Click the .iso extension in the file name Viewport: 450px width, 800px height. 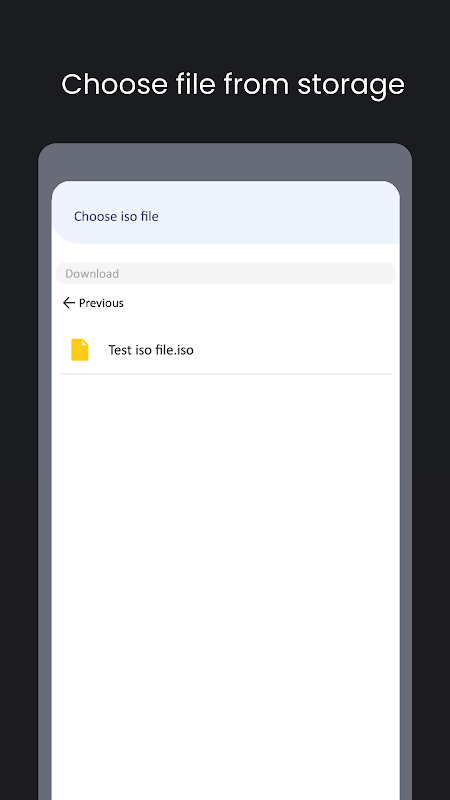click(x=184, y=350)
